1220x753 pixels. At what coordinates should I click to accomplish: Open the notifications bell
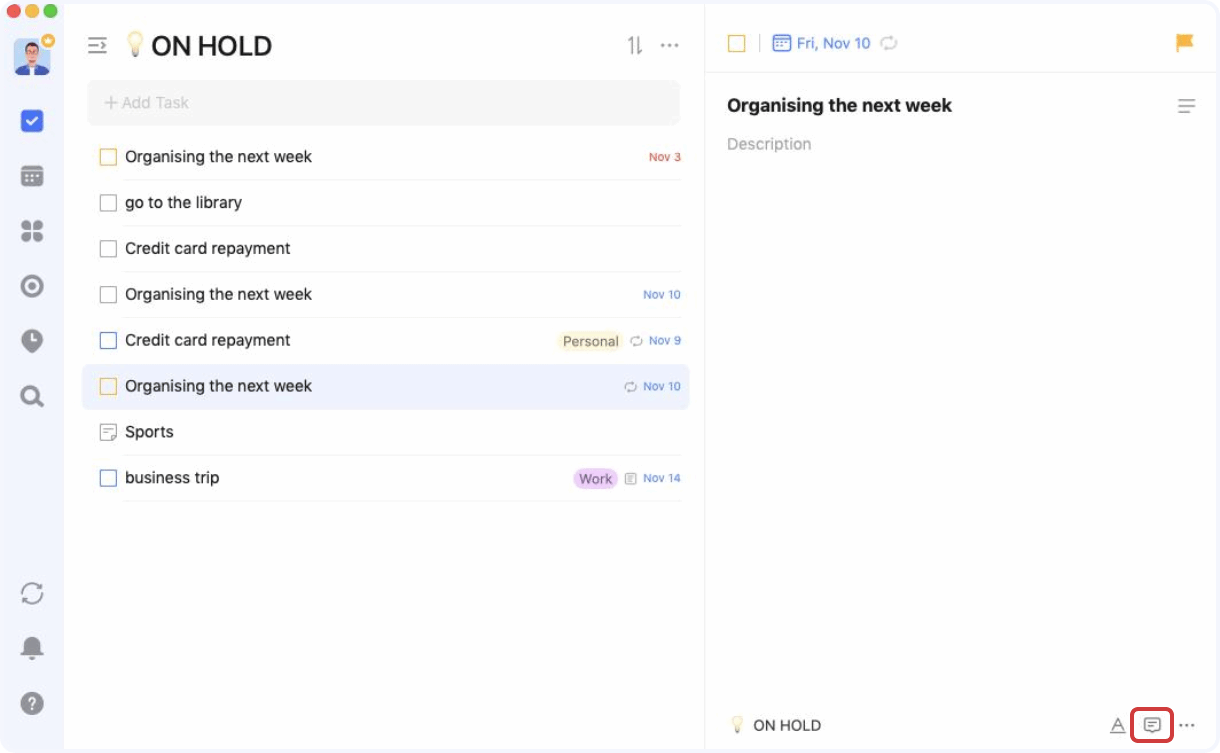click(32, 648)
